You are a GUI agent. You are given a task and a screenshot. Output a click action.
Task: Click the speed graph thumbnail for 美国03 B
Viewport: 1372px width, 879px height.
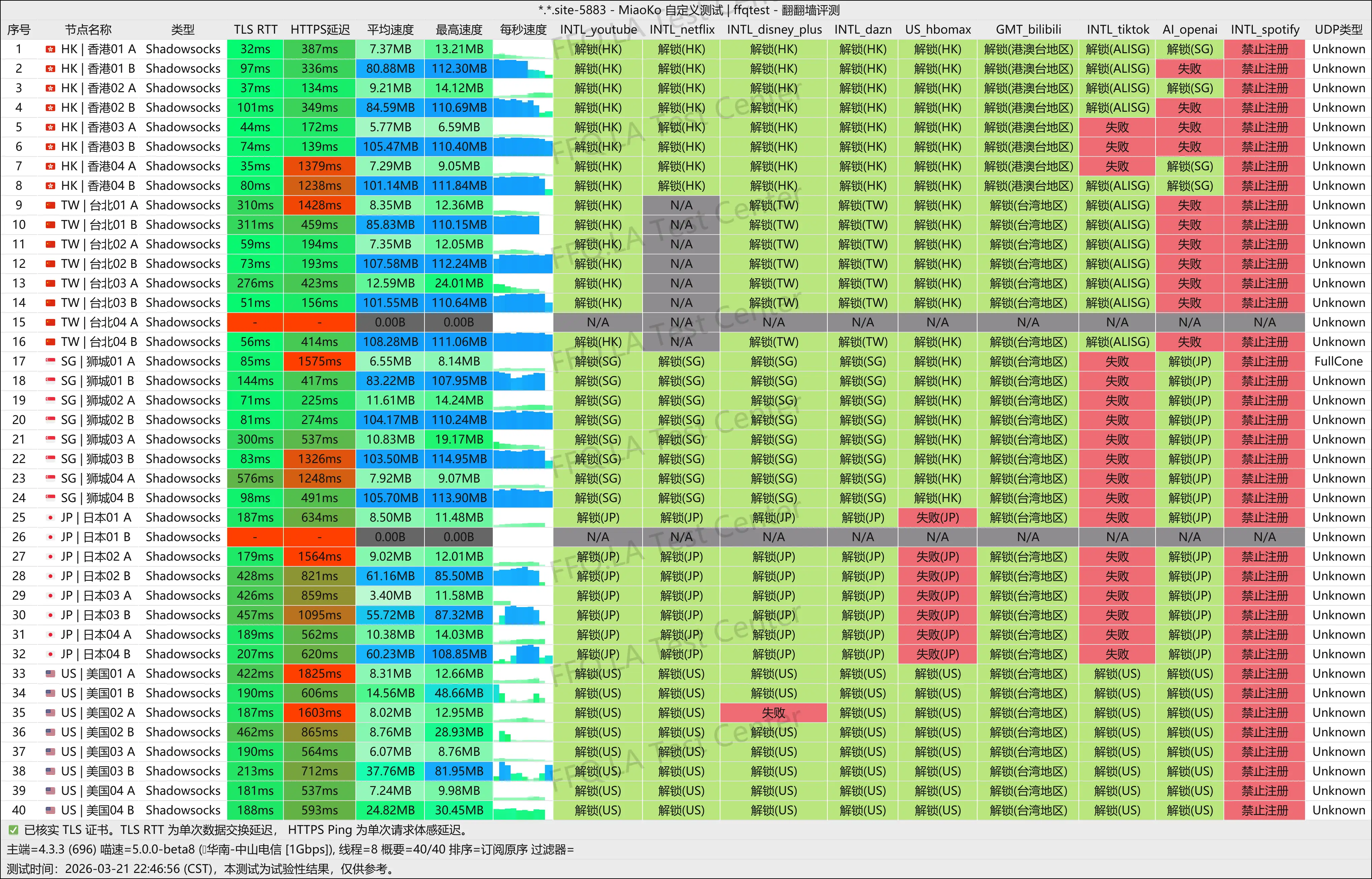pyautogui.click(x=522, y=771)
